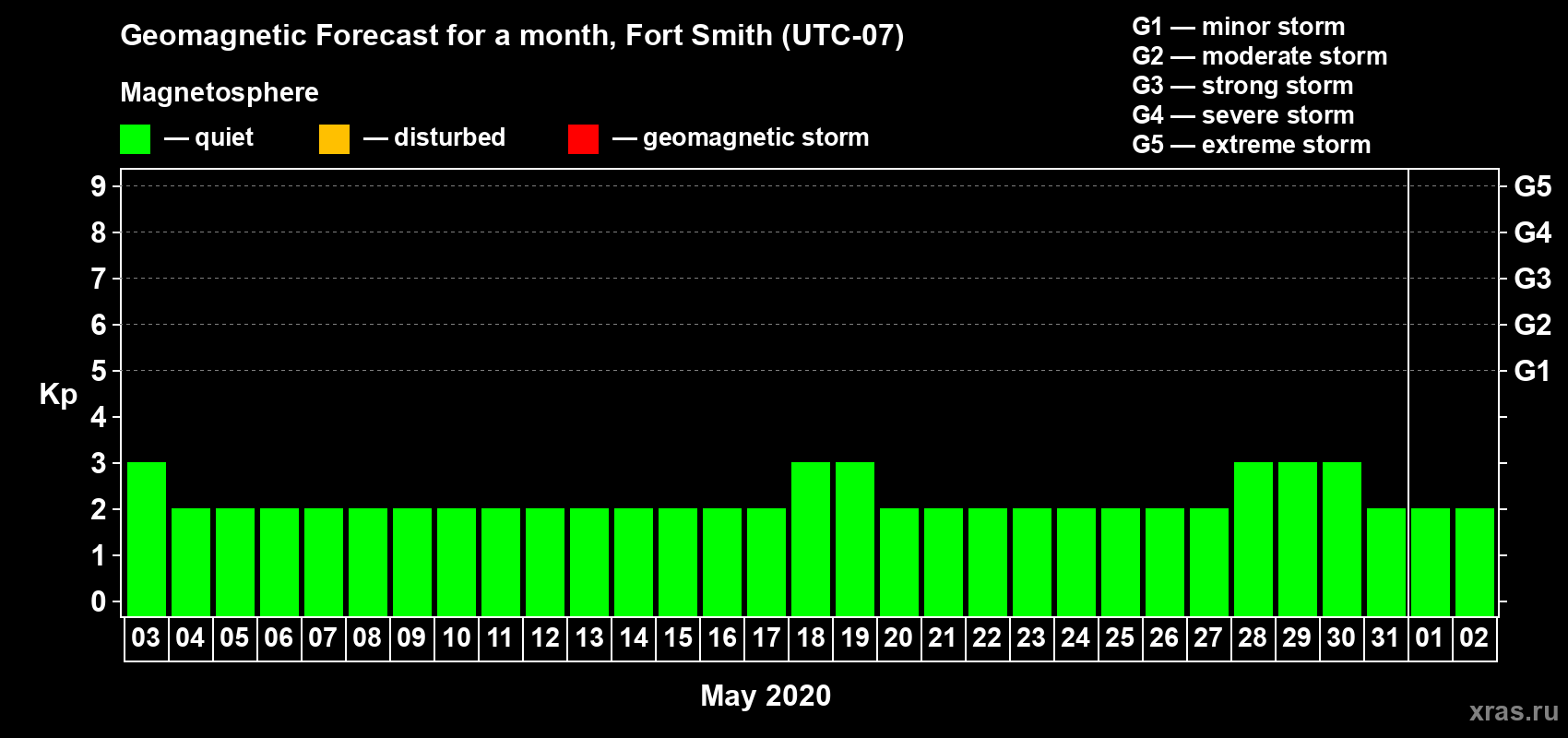Click the green quiet legend swatch
This screenshot has width=1568, height=738.
(135, 139)
